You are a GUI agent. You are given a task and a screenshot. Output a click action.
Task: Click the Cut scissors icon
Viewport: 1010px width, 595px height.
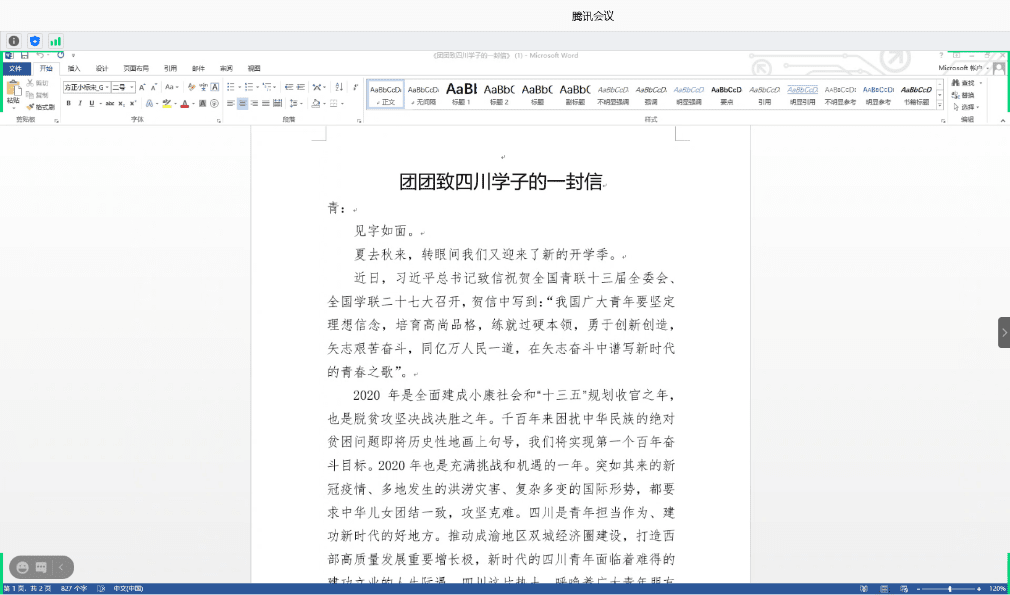coord(30,83)
